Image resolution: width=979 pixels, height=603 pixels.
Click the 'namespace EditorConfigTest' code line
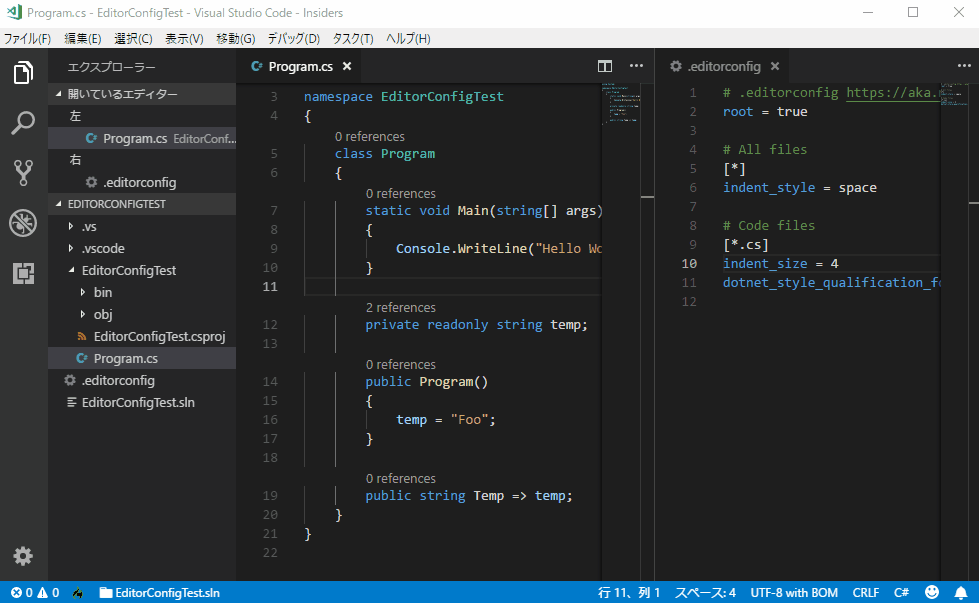[x=403, y=97]
